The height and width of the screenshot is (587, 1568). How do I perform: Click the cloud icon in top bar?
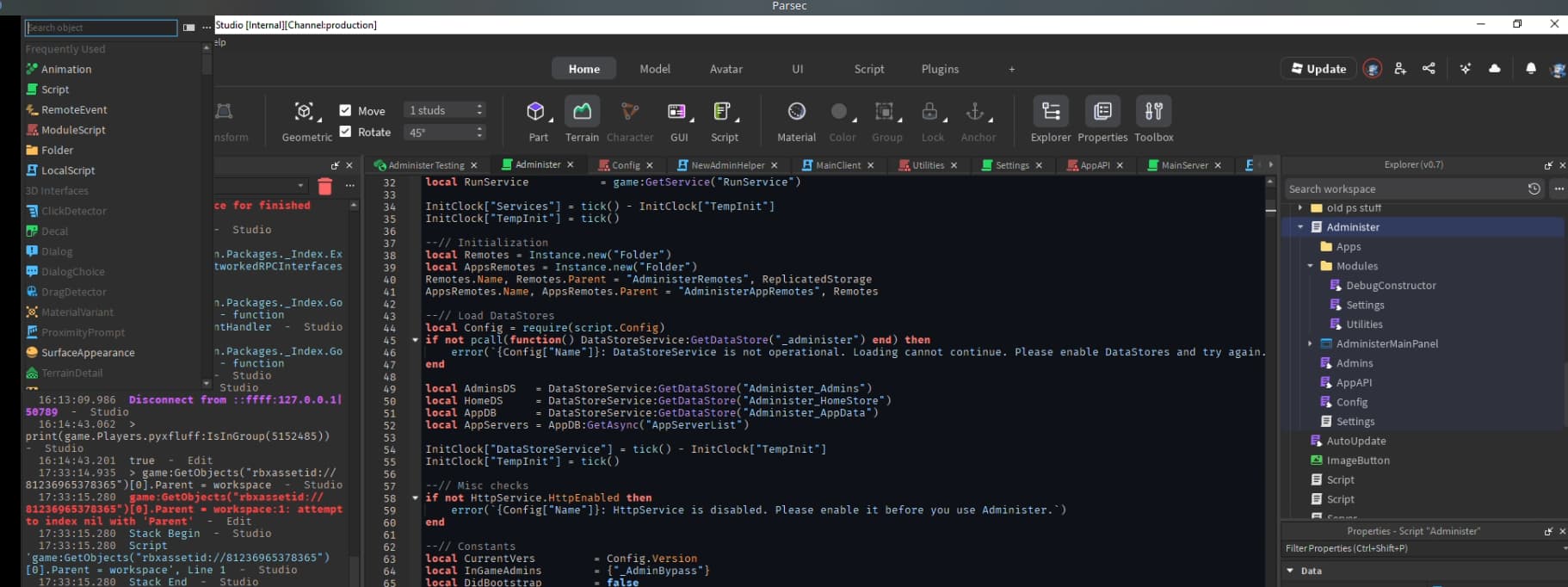[x=1495, y=69]
